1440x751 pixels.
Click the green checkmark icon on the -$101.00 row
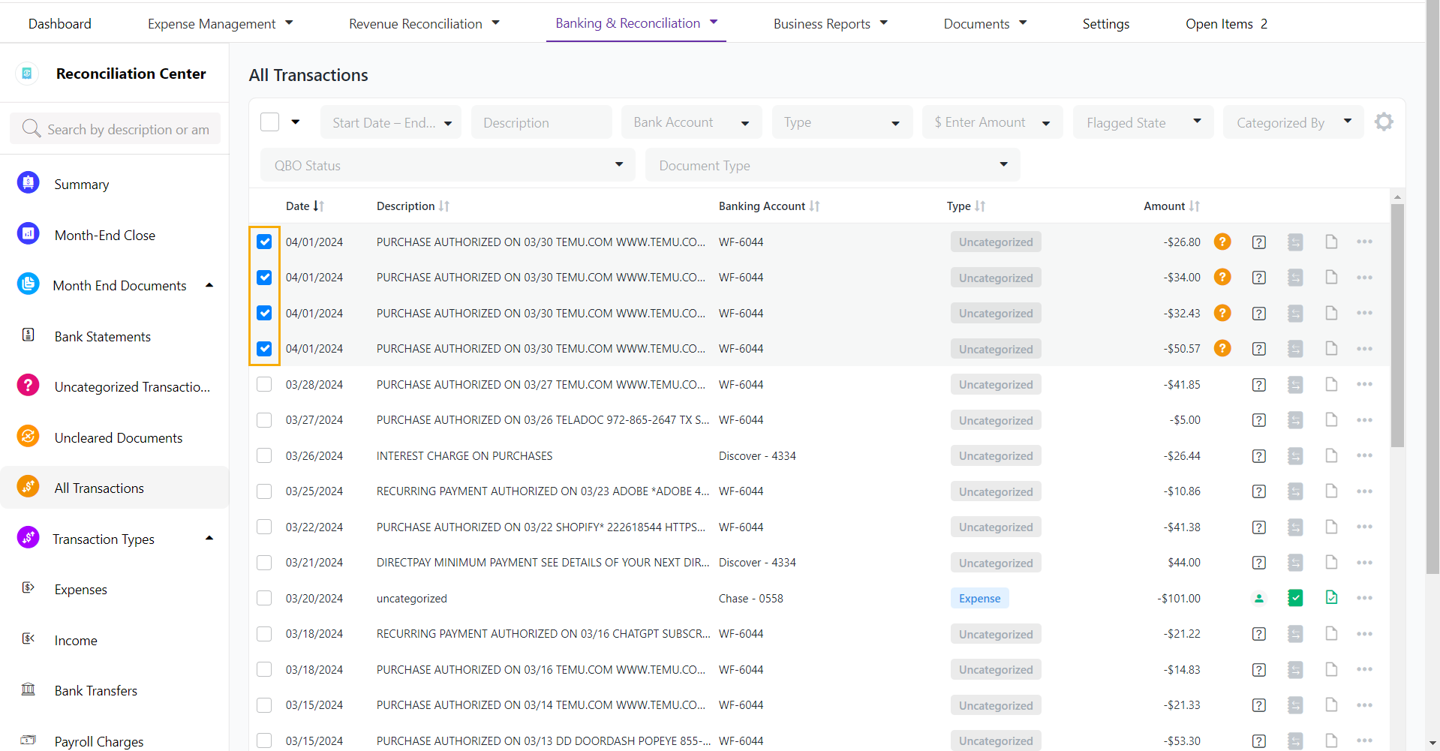(x=1295, y=598)
